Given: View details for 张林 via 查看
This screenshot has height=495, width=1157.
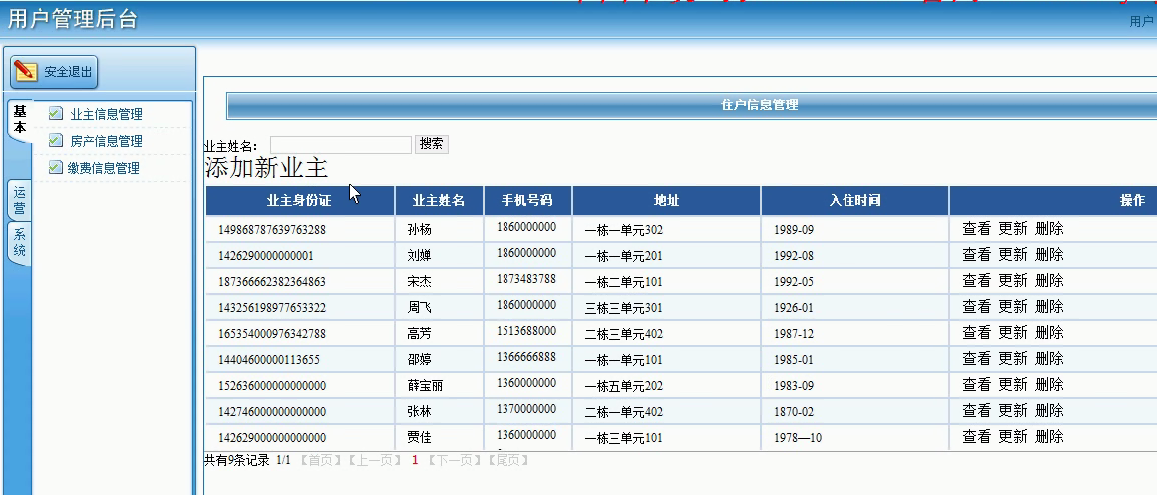Looking at the screenshot, I should coord(976,410).
